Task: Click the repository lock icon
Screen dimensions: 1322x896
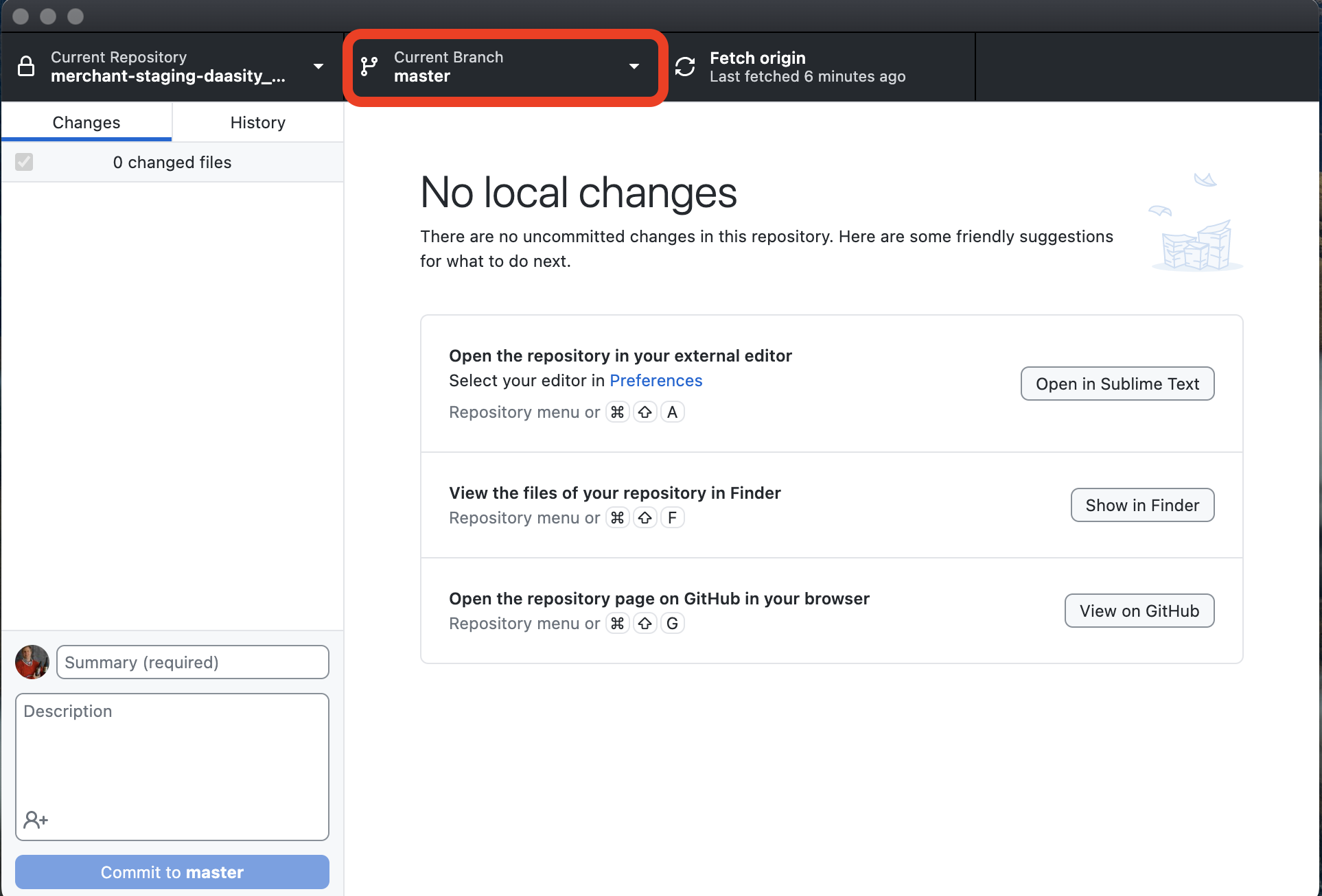Action: [26, 67]
